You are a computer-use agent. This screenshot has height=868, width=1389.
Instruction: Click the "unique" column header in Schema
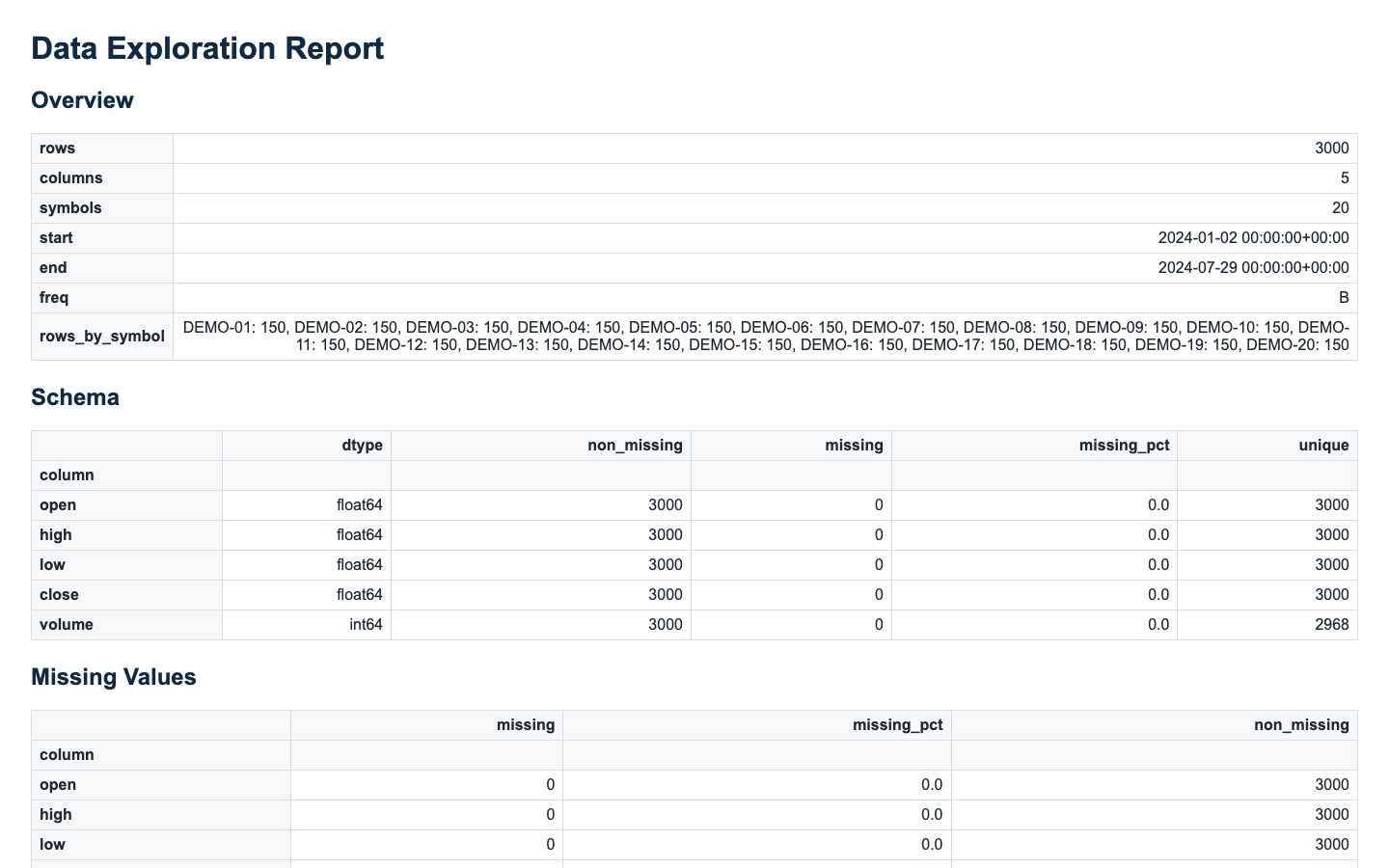[1323, 446]
